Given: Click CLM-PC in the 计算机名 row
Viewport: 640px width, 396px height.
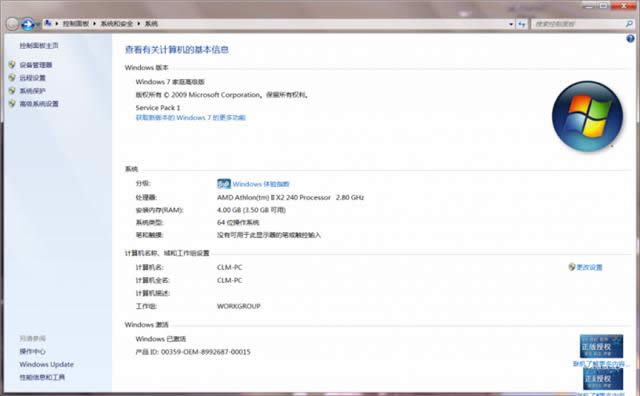Looking at the screenshot, I should pos(230,267).
